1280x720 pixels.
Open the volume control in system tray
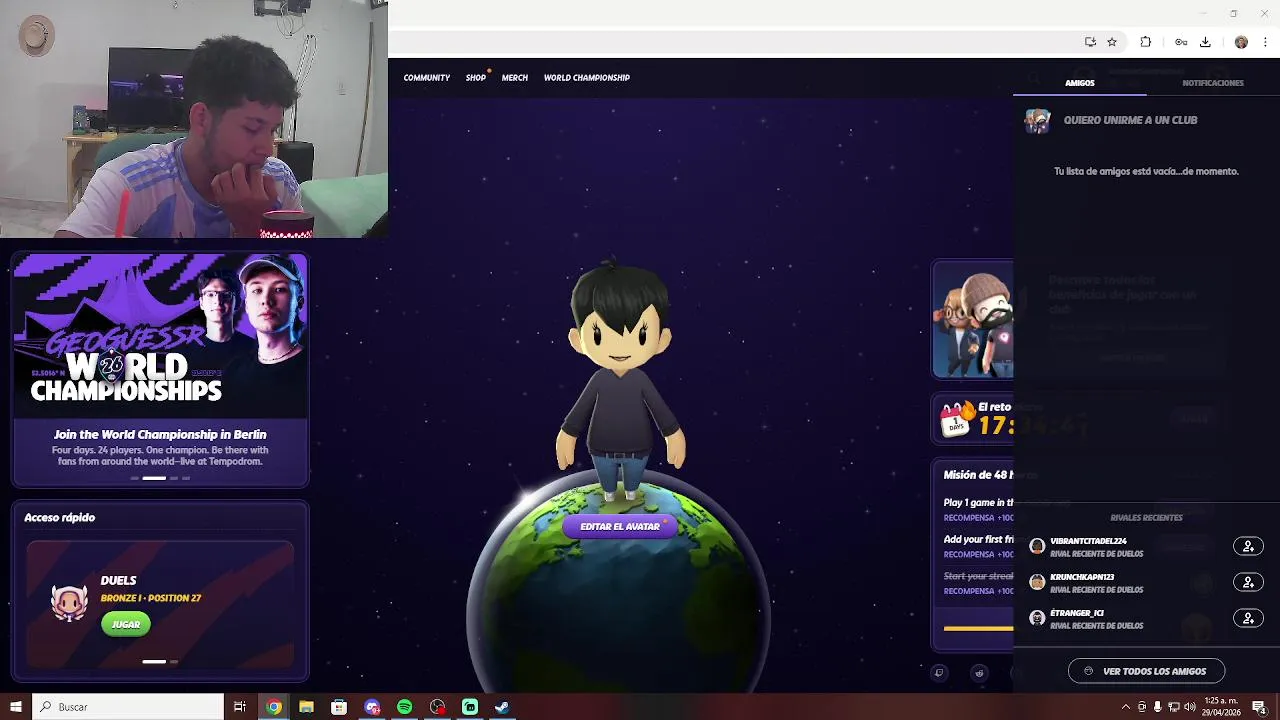point(1190,707)
